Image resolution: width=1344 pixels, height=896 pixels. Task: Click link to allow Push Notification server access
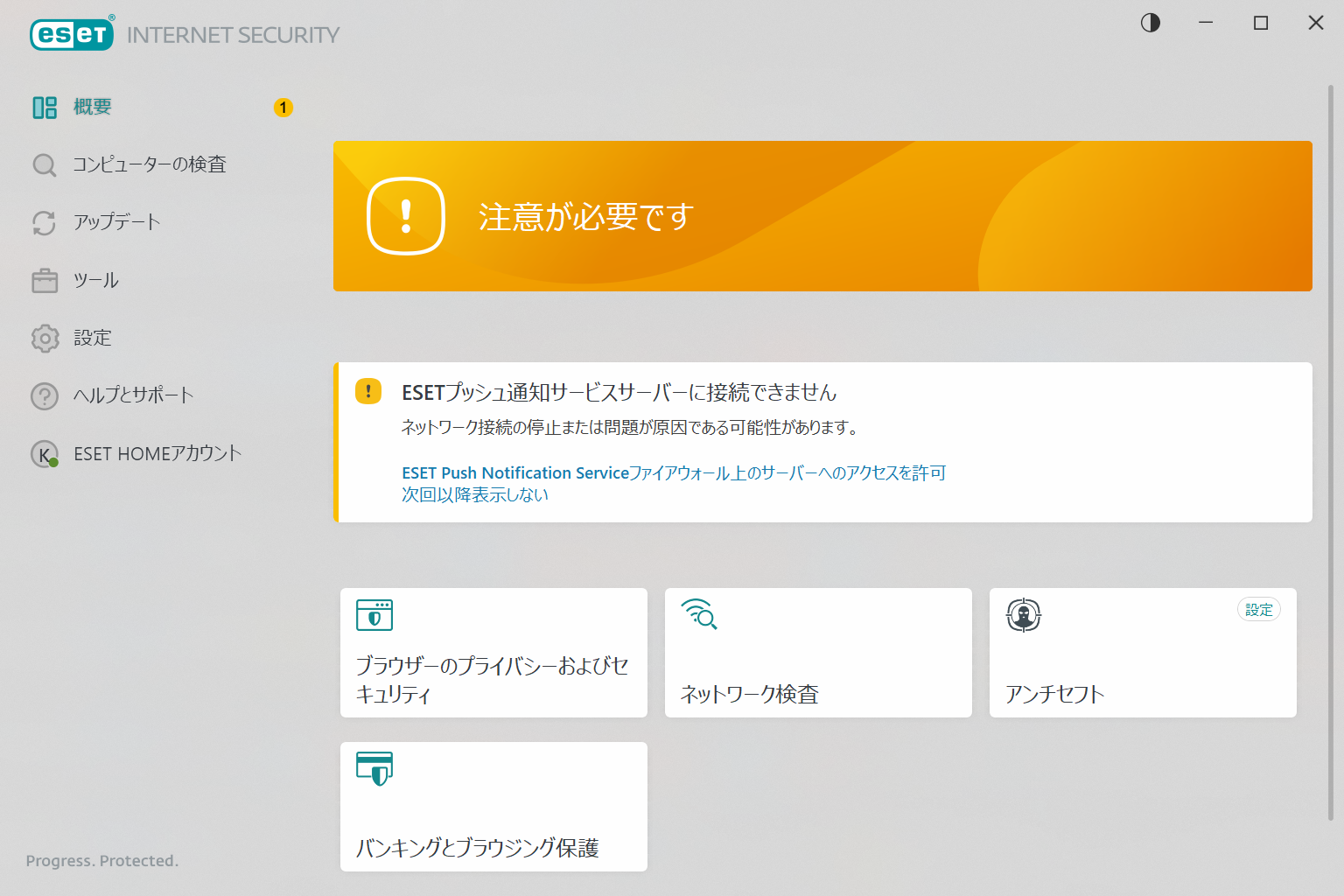[x=673, y=473]
